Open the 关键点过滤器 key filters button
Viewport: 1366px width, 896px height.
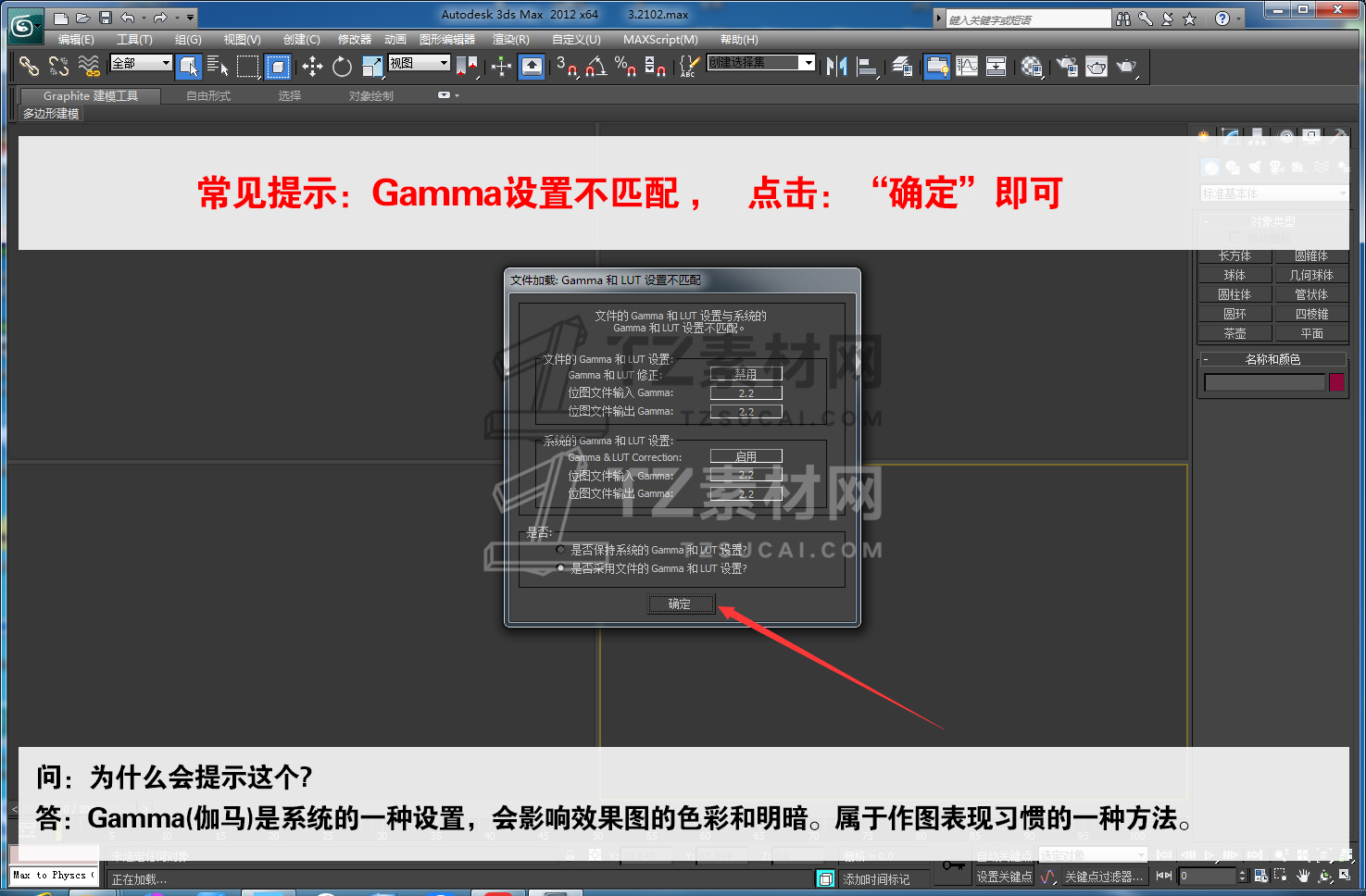pos(1103,877)
